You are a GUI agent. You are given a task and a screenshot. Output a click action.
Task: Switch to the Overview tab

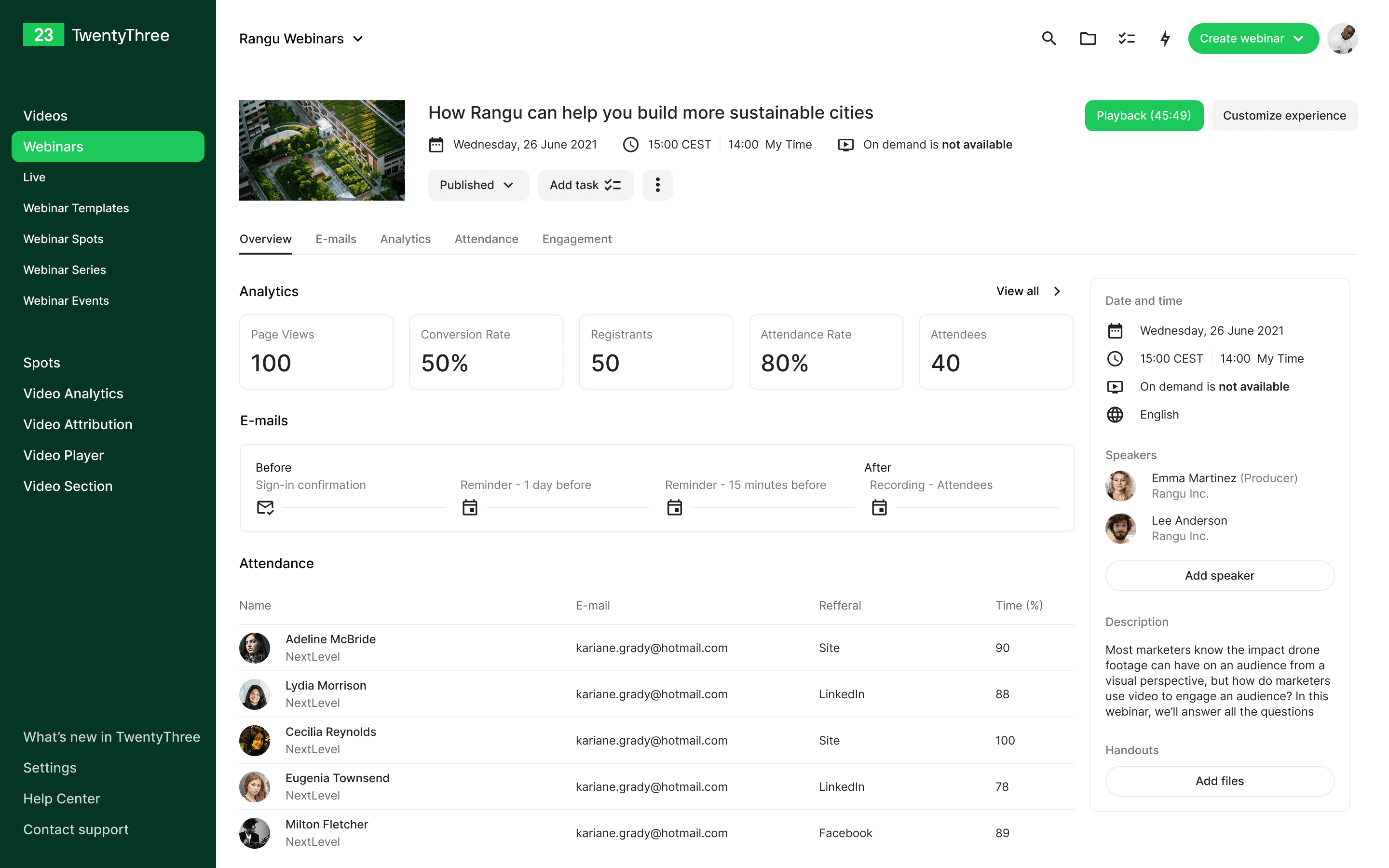coord(266,239)
